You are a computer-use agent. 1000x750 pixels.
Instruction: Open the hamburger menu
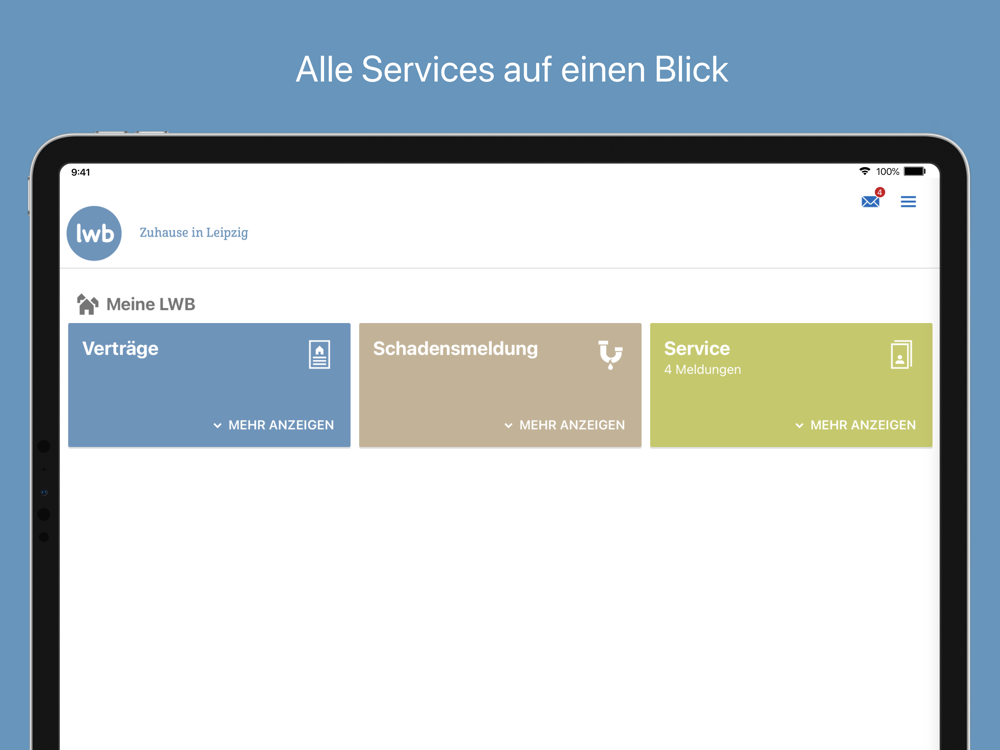(908, 202)
